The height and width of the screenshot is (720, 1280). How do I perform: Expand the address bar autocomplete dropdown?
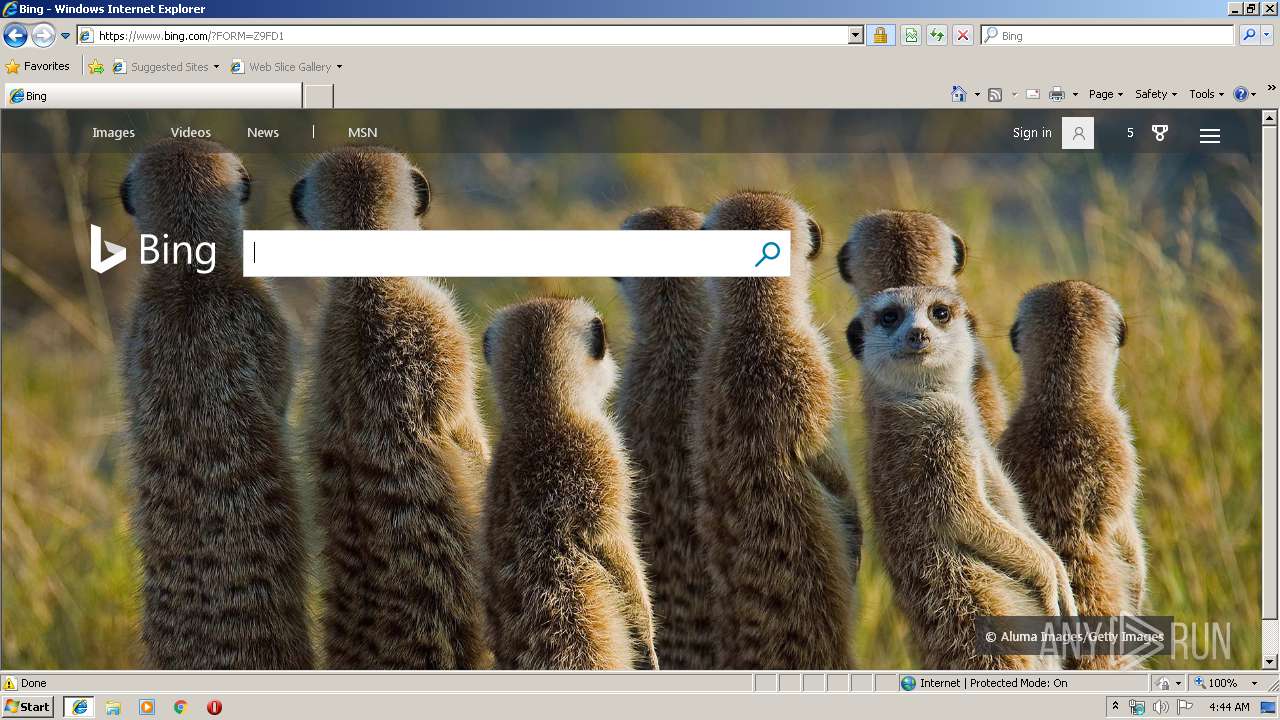coord(856,36)
